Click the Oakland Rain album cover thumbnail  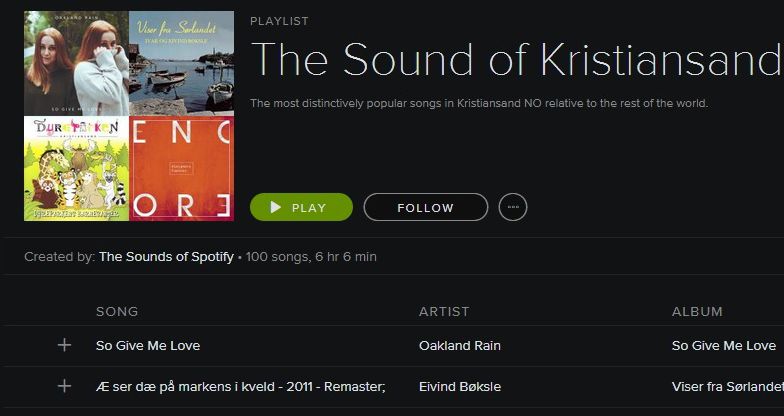click(76, 63)
